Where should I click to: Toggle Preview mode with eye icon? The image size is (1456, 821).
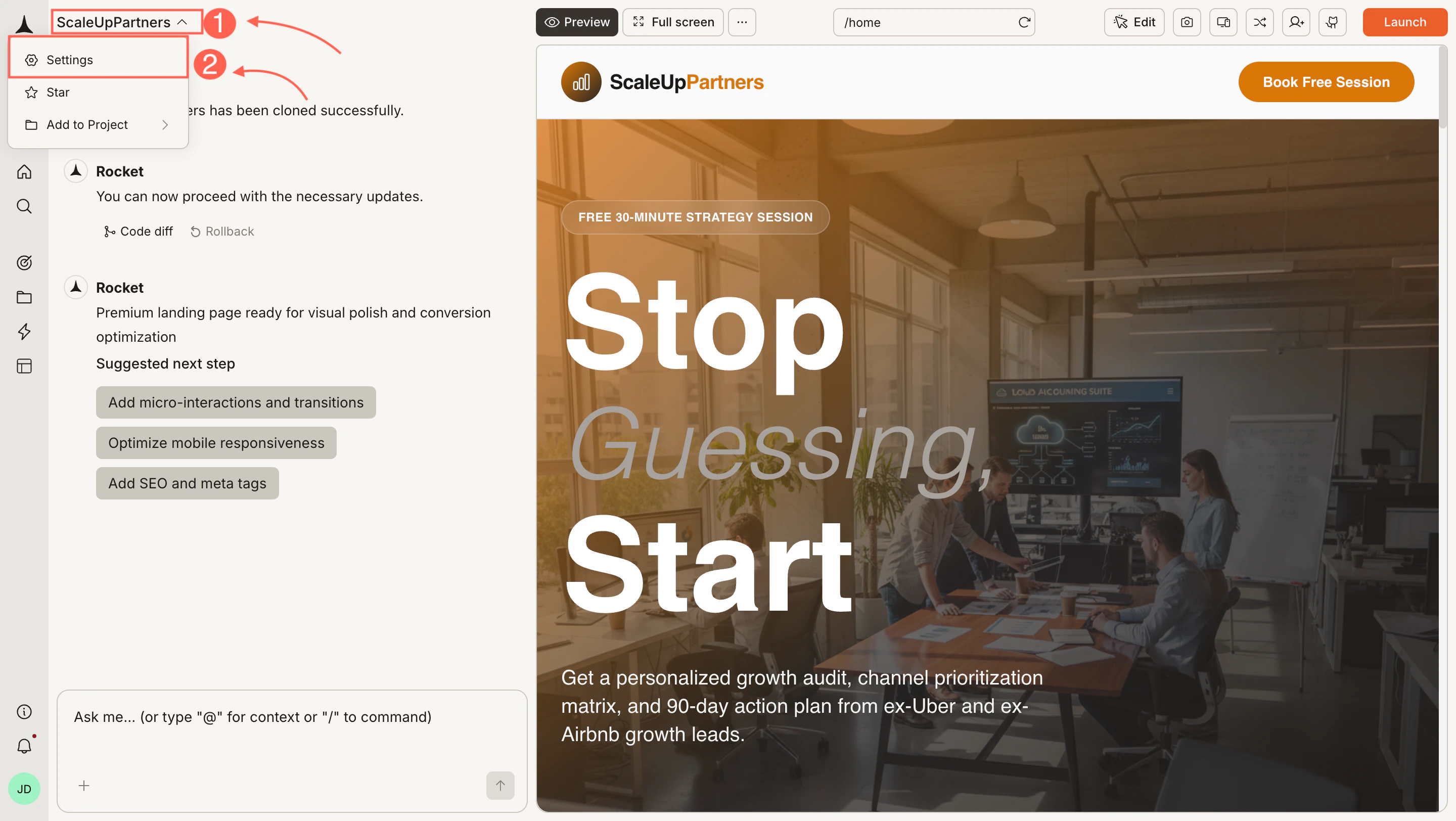click(576, 22)
